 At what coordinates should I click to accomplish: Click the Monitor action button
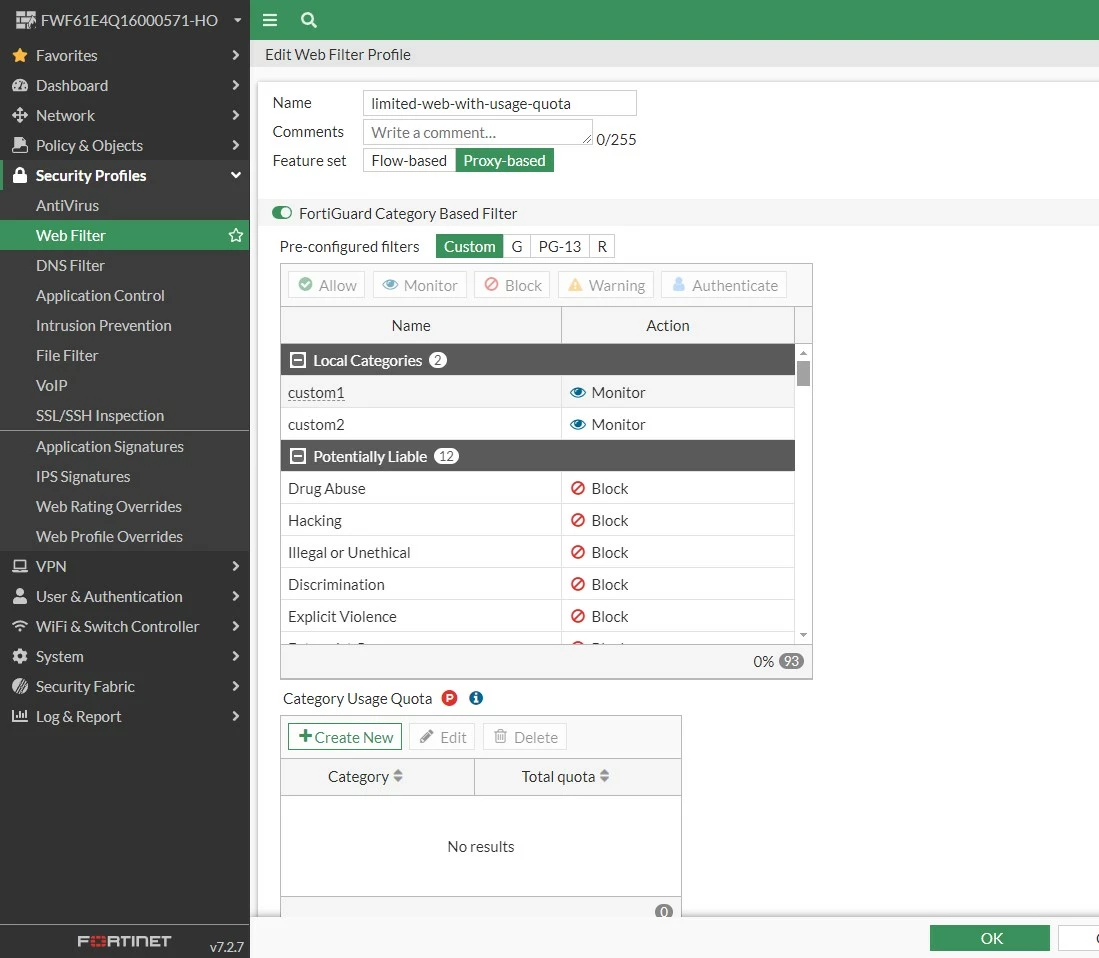420,285
